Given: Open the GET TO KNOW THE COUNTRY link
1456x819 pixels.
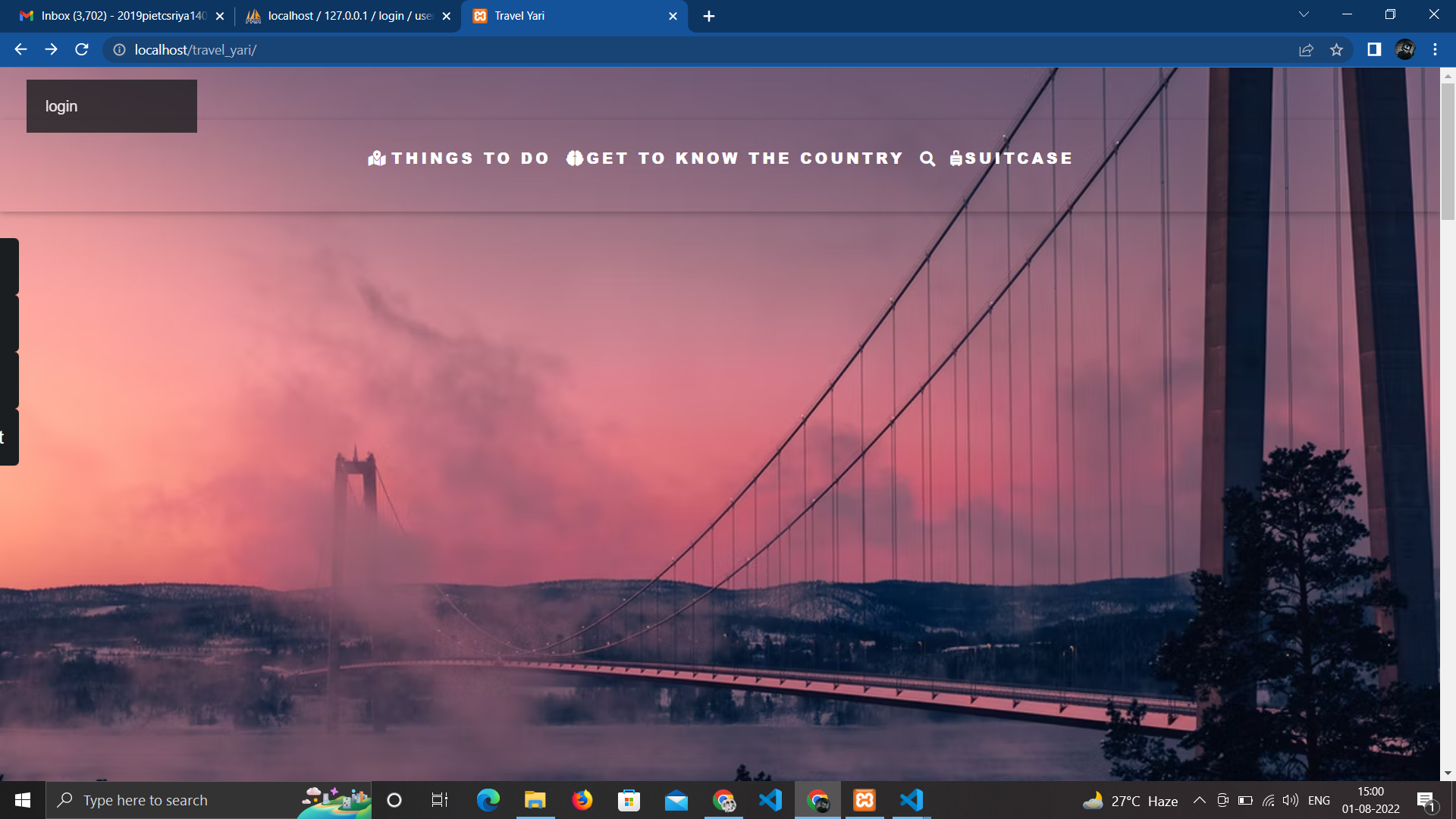Looking at the screenshot, I should coord(745,158).
